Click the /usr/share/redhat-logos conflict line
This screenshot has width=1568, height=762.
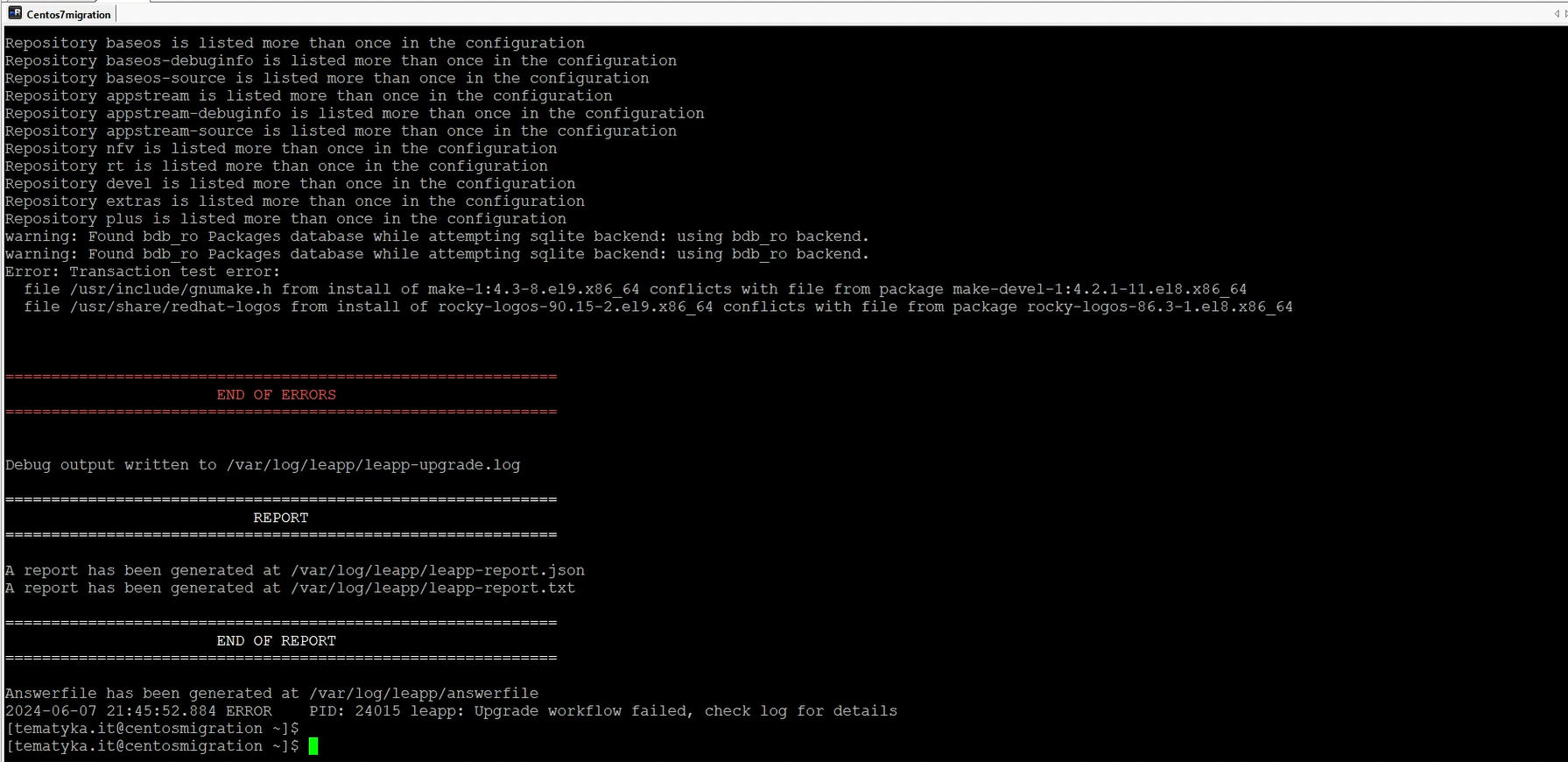pyautogui.click(x=658, y=307)
